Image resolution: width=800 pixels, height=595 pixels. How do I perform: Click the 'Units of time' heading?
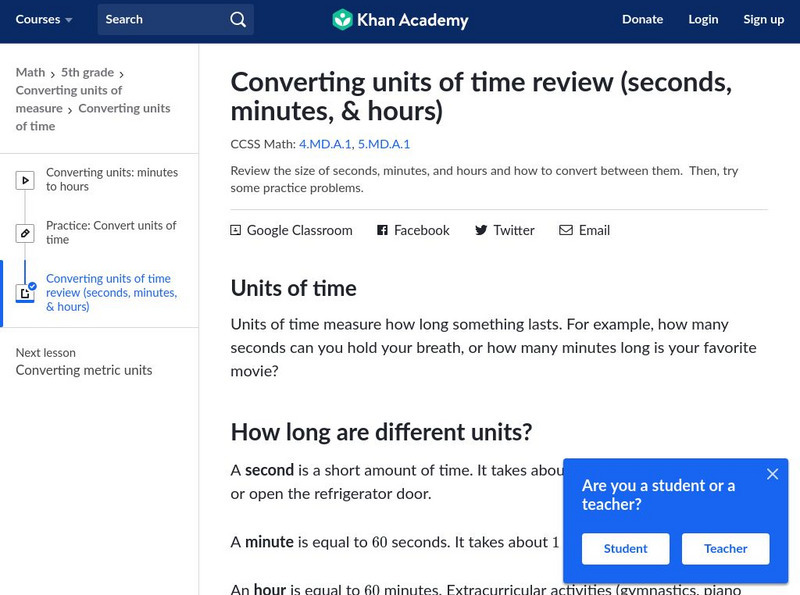click(293, 288)
